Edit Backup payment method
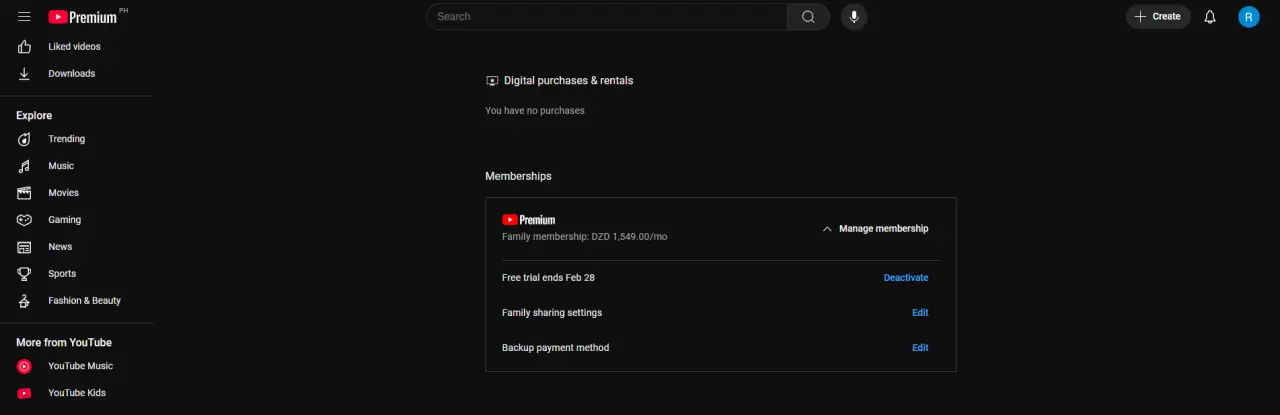The height and width of the screenshot is (415, 1280). pos(920,348)
